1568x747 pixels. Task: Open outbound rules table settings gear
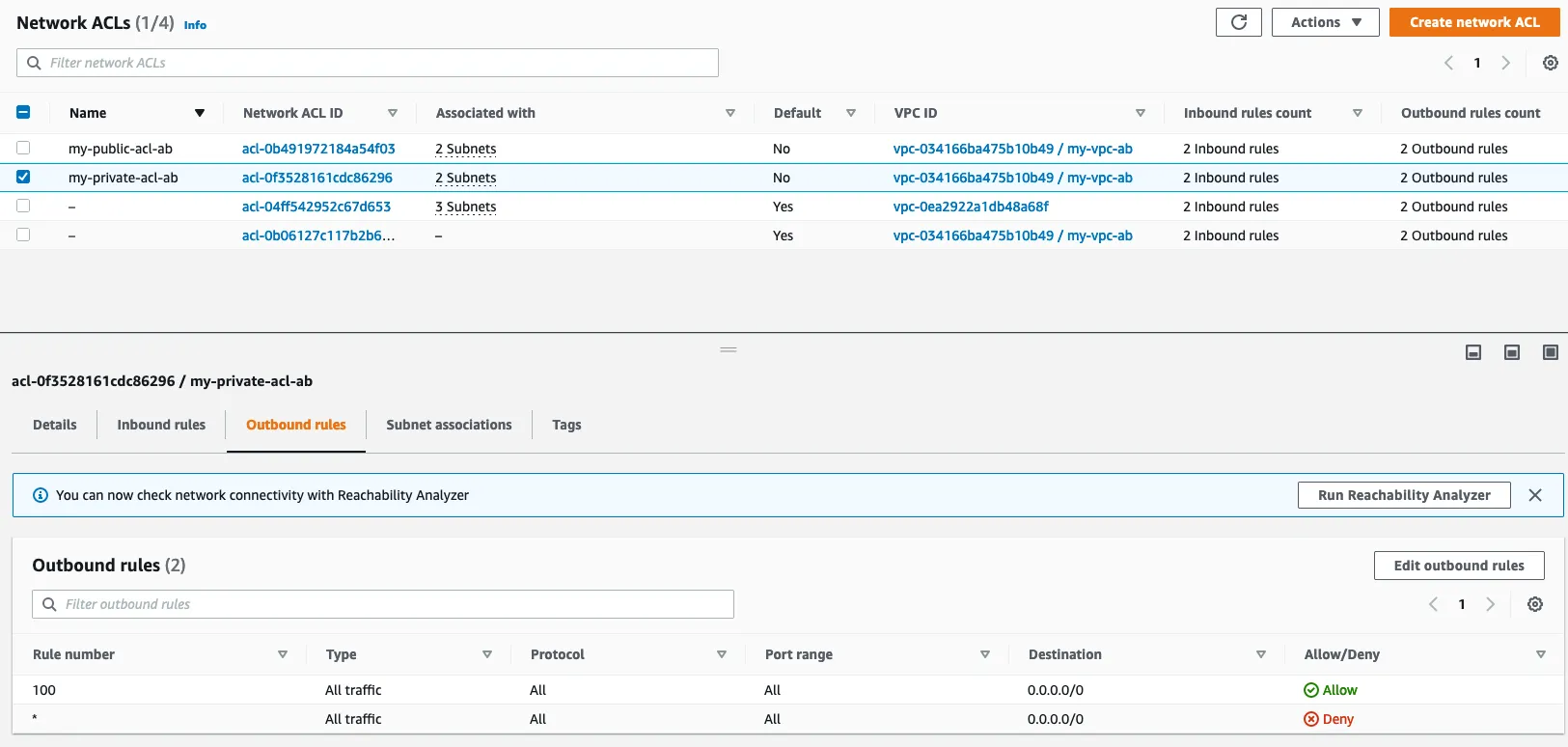tap(1534, 604)
